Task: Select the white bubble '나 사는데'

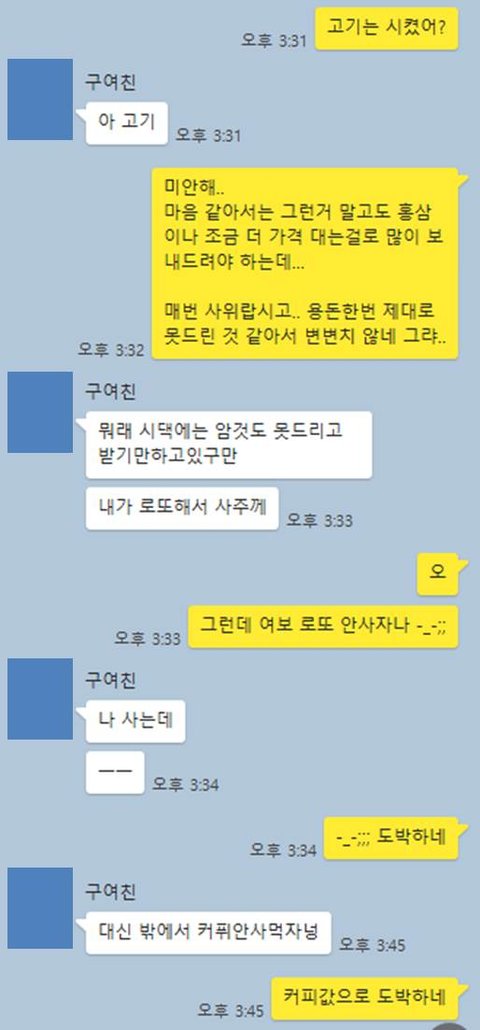Action: (135, 721)
